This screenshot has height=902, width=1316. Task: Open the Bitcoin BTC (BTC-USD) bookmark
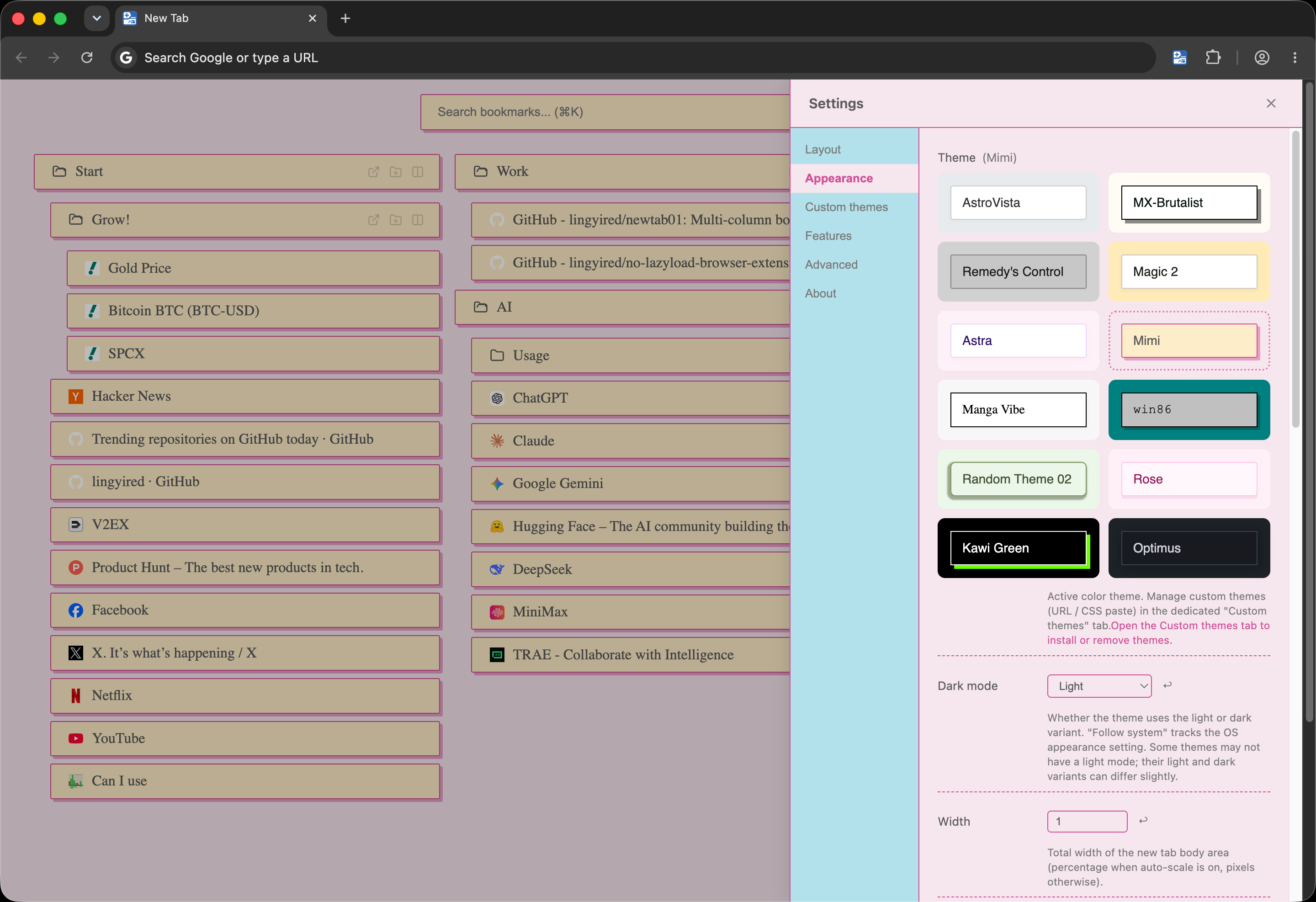[x=253, y=311]
